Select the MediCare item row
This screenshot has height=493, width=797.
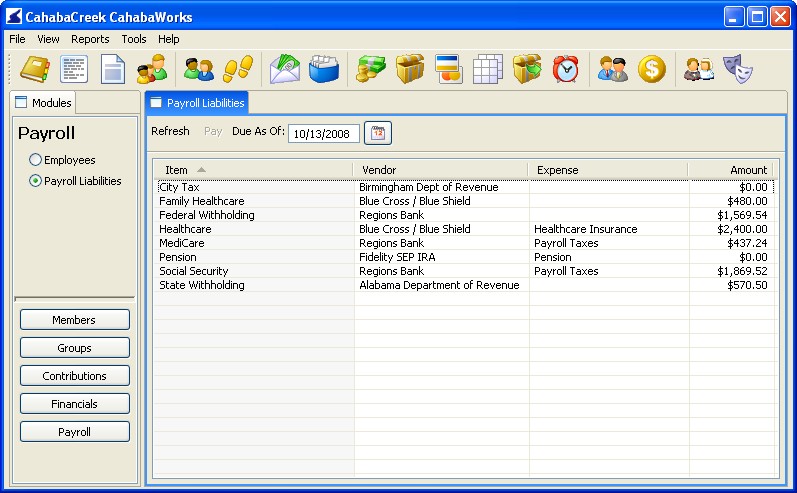pos(465,243)
